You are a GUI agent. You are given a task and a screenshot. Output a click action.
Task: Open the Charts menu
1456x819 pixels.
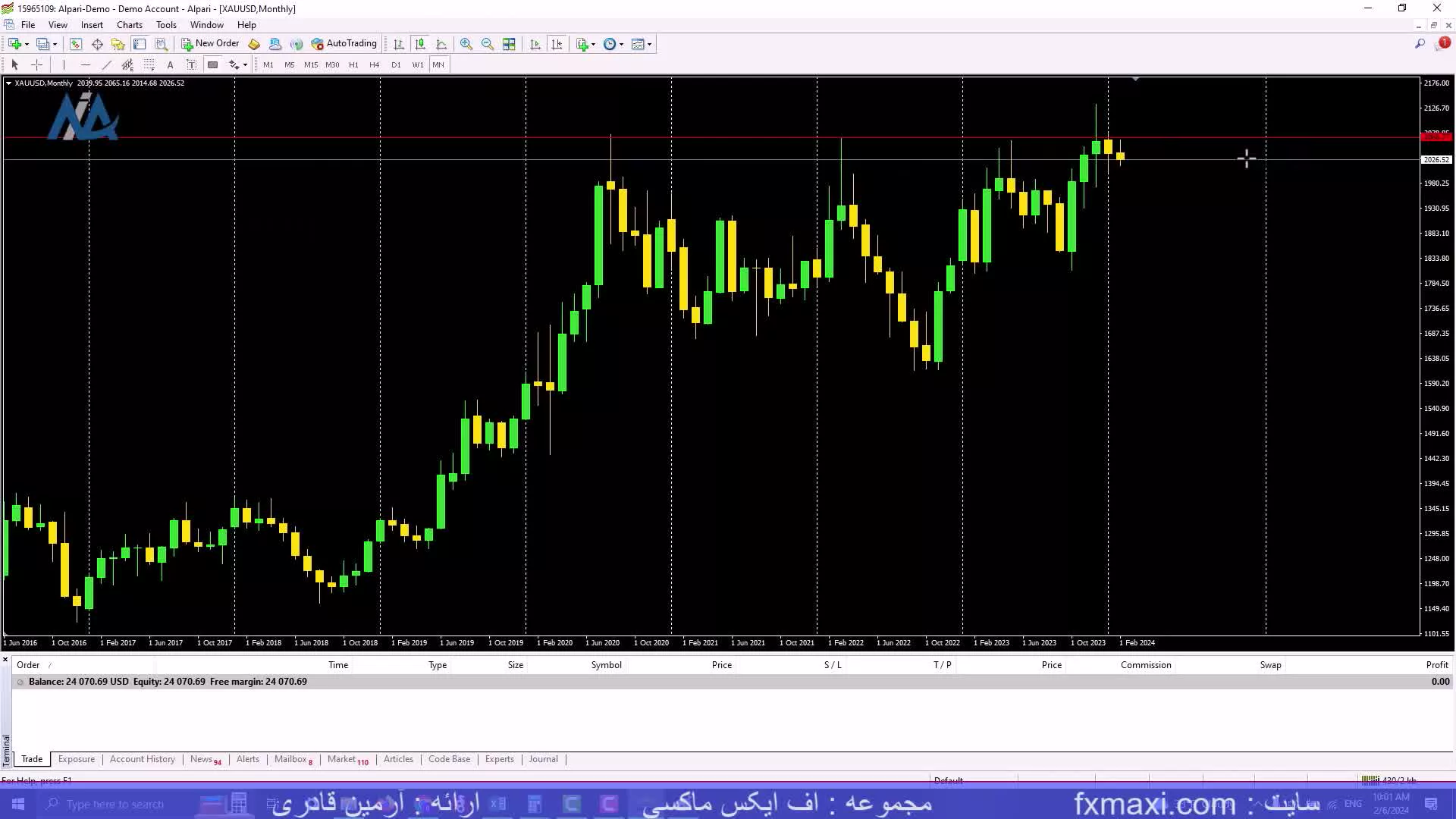[129, 24]
